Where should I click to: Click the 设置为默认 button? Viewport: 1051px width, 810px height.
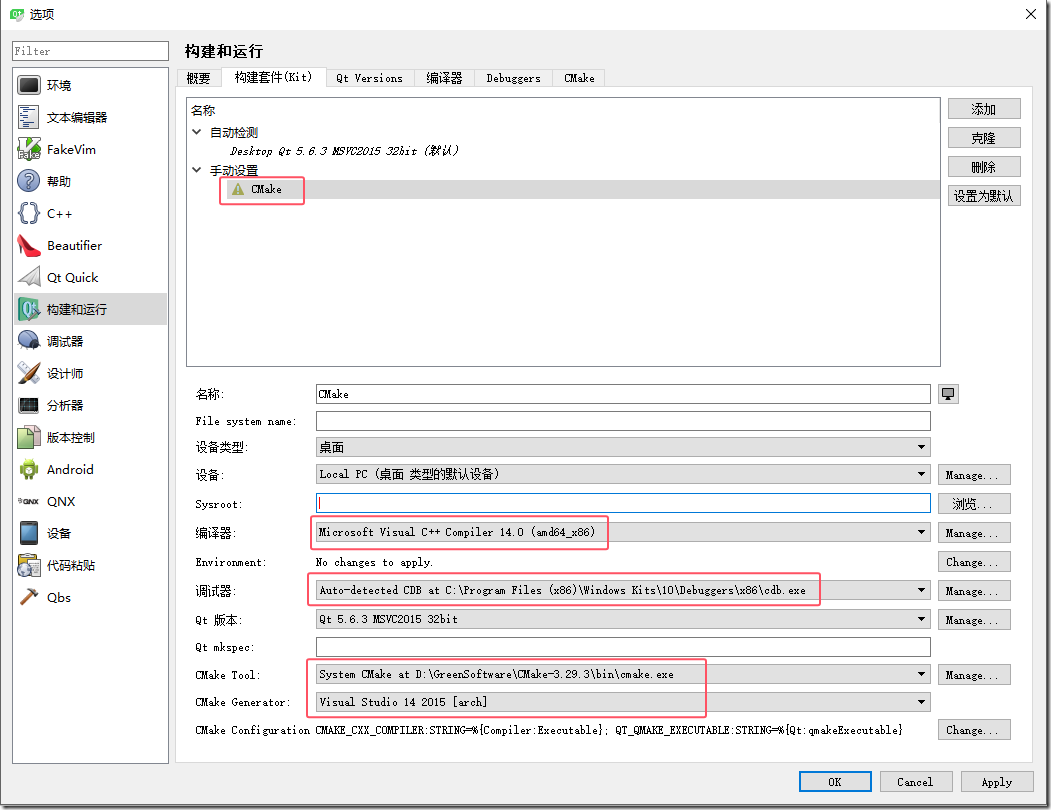[x=984, y=195]
